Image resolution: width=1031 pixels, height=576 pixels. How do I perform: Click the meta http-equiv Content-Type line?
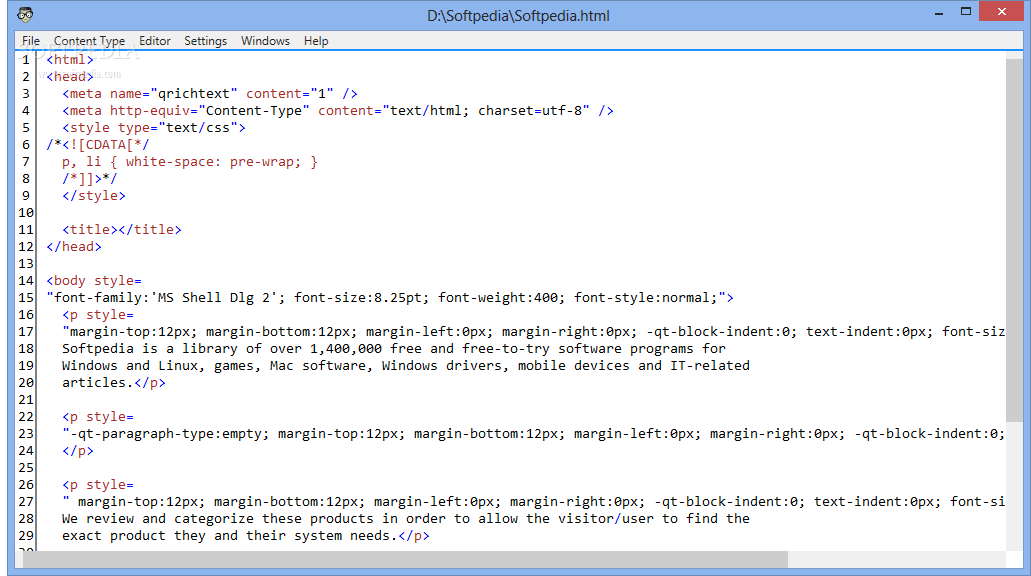pos(338,110)
